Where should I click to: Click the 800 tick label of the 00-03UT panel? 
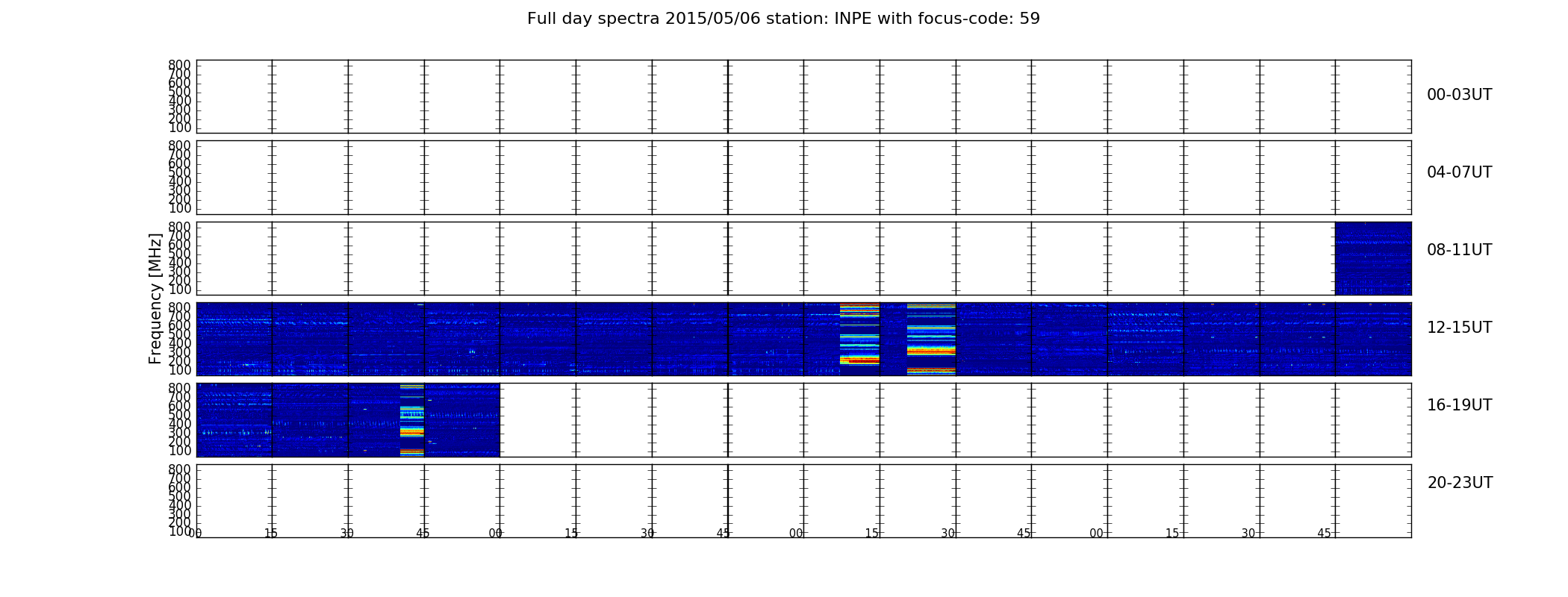tap(179, 65)
